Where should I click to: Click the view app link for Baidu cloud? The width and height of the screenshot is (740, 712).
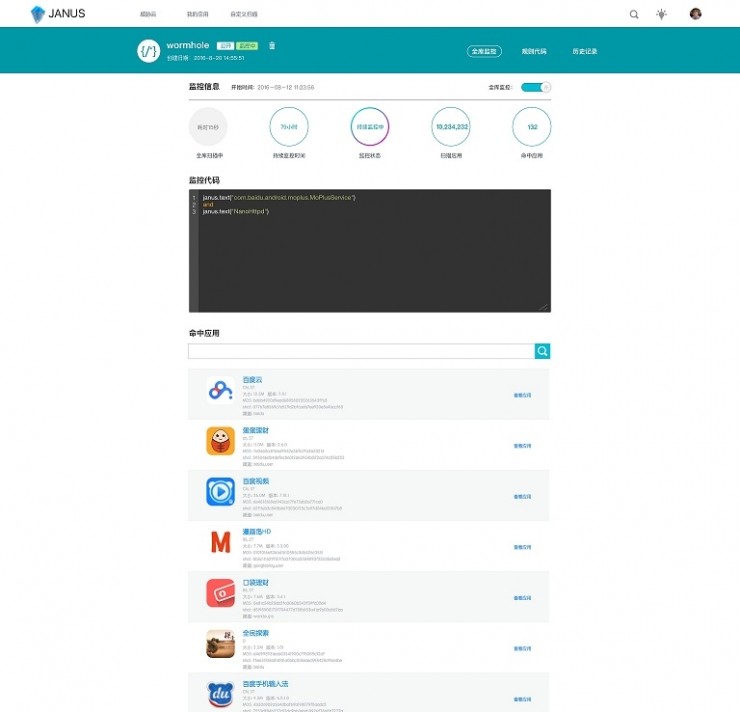click(522, 395)
